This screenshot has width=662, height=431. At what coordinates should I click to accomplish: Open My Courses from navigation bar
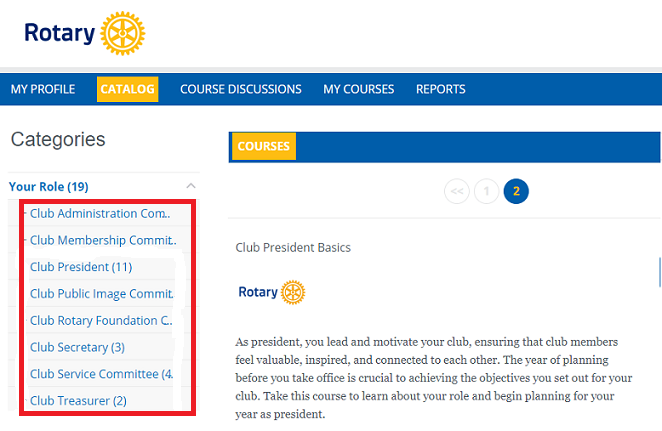358,89
